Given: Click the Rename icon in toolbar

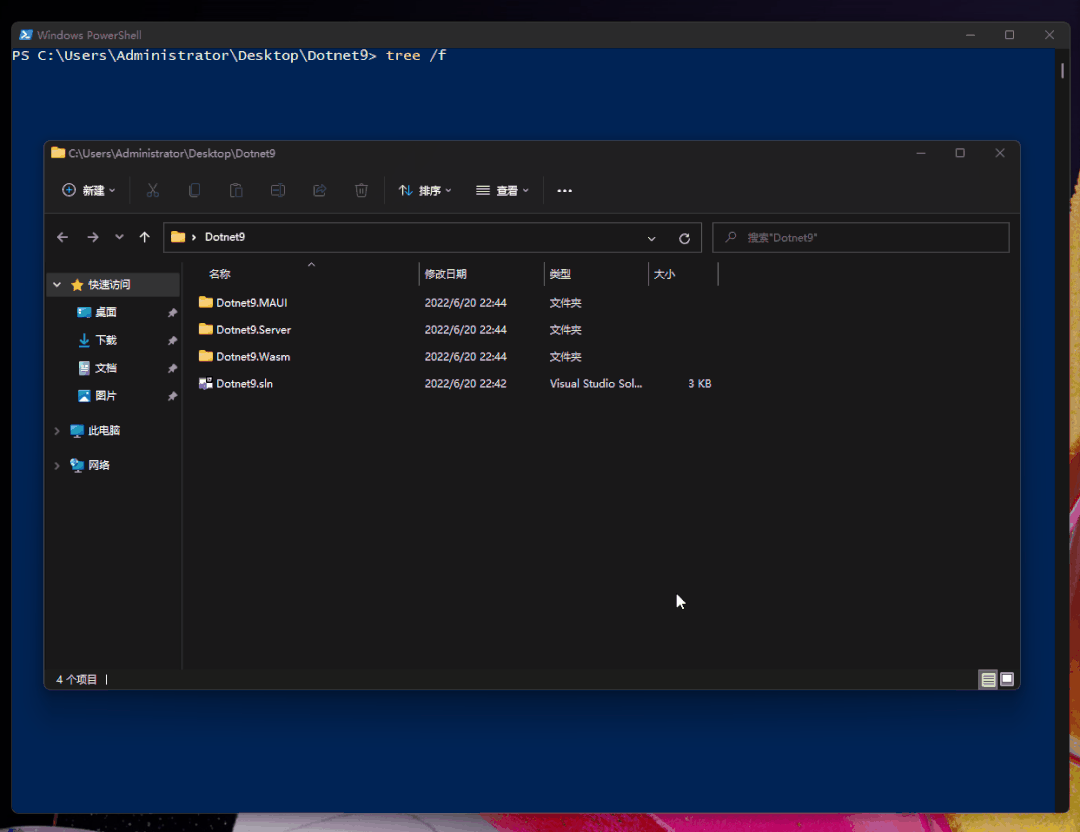Looking at the screenshot, I should click(x=278, y=190).
